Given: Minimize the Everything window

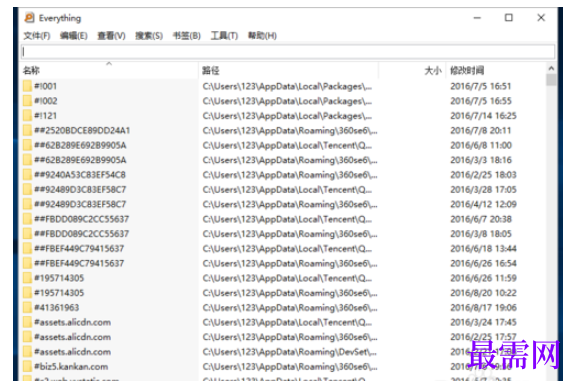Looking at the screenshot, I should (477, 18).
